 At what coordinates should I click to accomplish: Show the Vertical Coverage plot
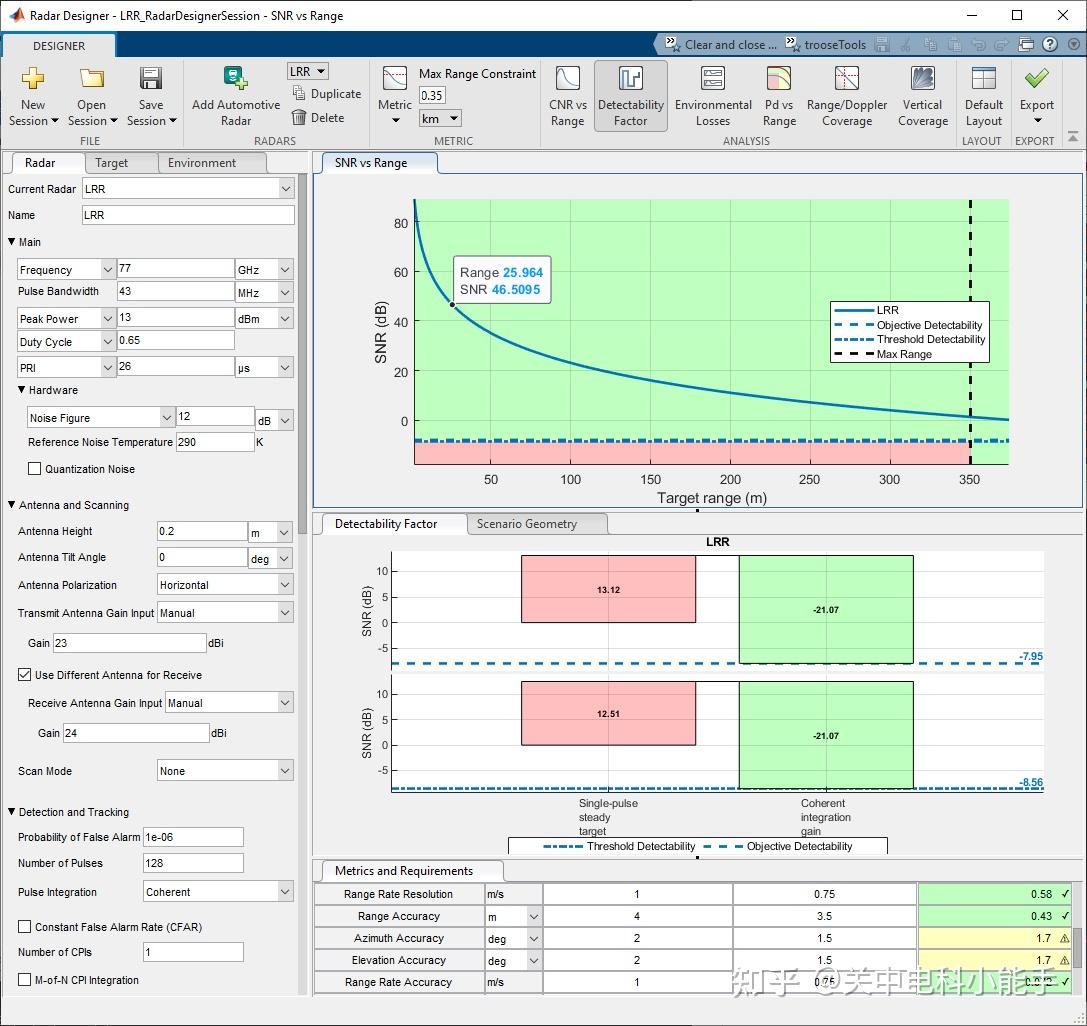(x=922, y=97)
